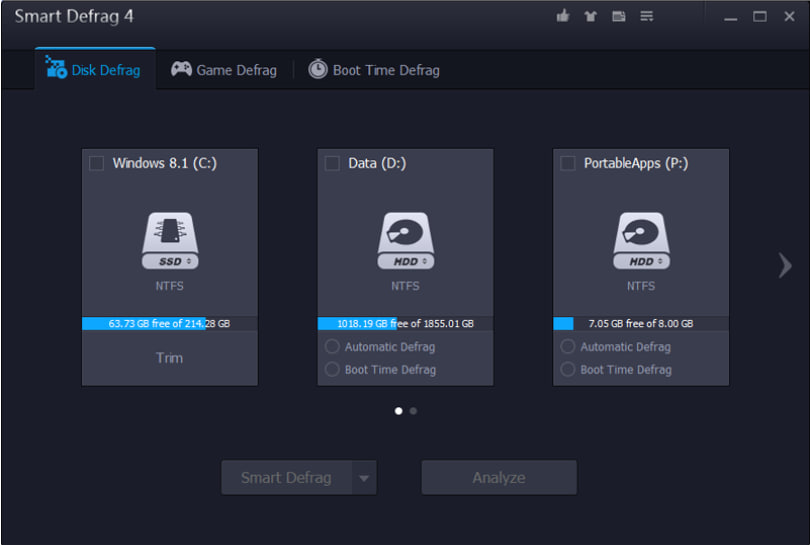Check the Windows 8.1 (C:) drive checkbox
The width and height of the screenshot is (810, 545).
[x=97, y=164]
